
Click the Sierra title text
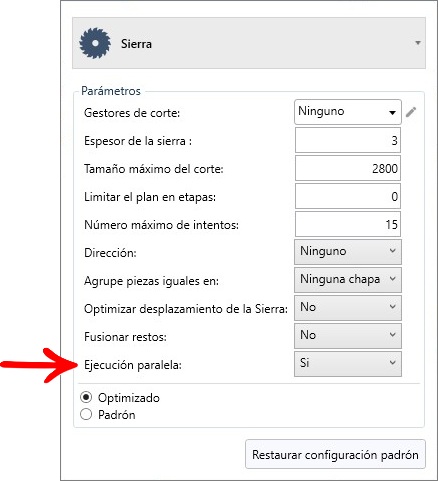click(136, 44)
